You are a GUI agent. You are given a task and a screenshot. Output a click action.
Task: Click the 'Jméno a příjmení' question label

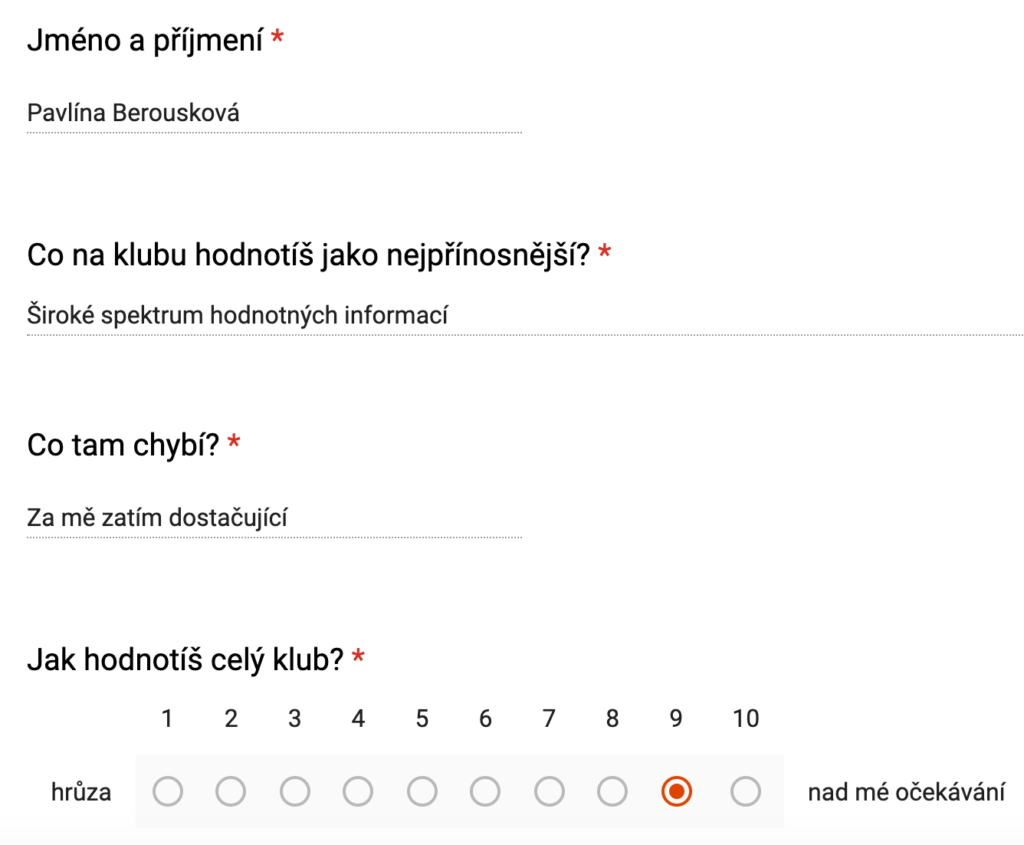pyautogui.click(x=145, y=40)
